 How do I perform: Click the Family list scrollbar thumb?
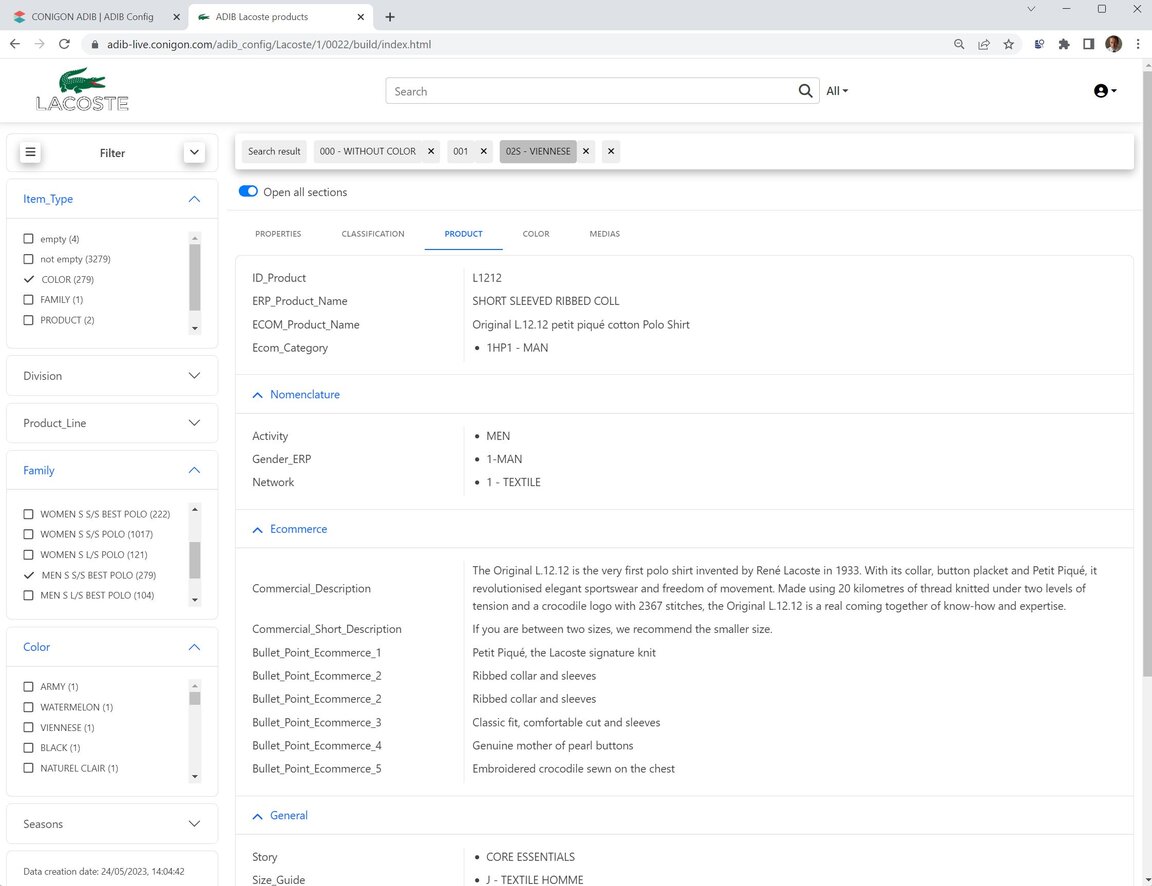(195, 561)
